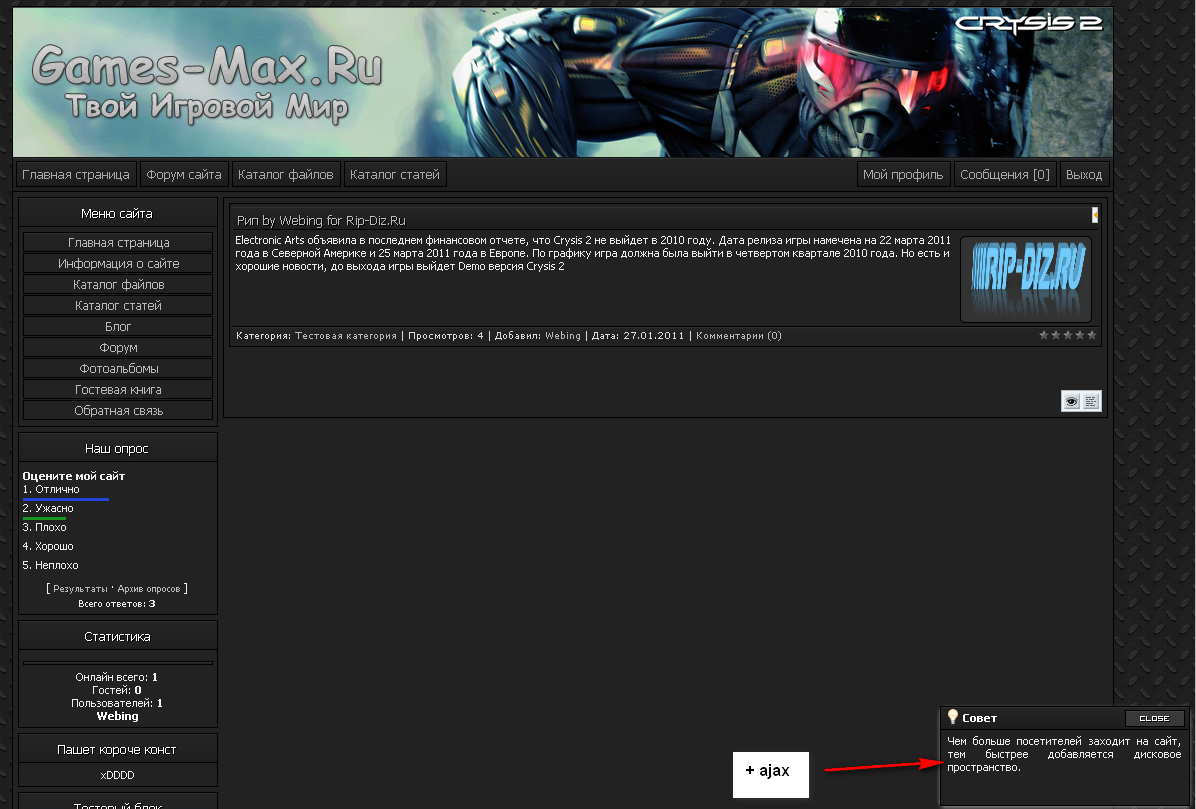Select Каталог статей in the Меню сайта sidebar
Screen dimensions: 1196x809
point(118,306)
